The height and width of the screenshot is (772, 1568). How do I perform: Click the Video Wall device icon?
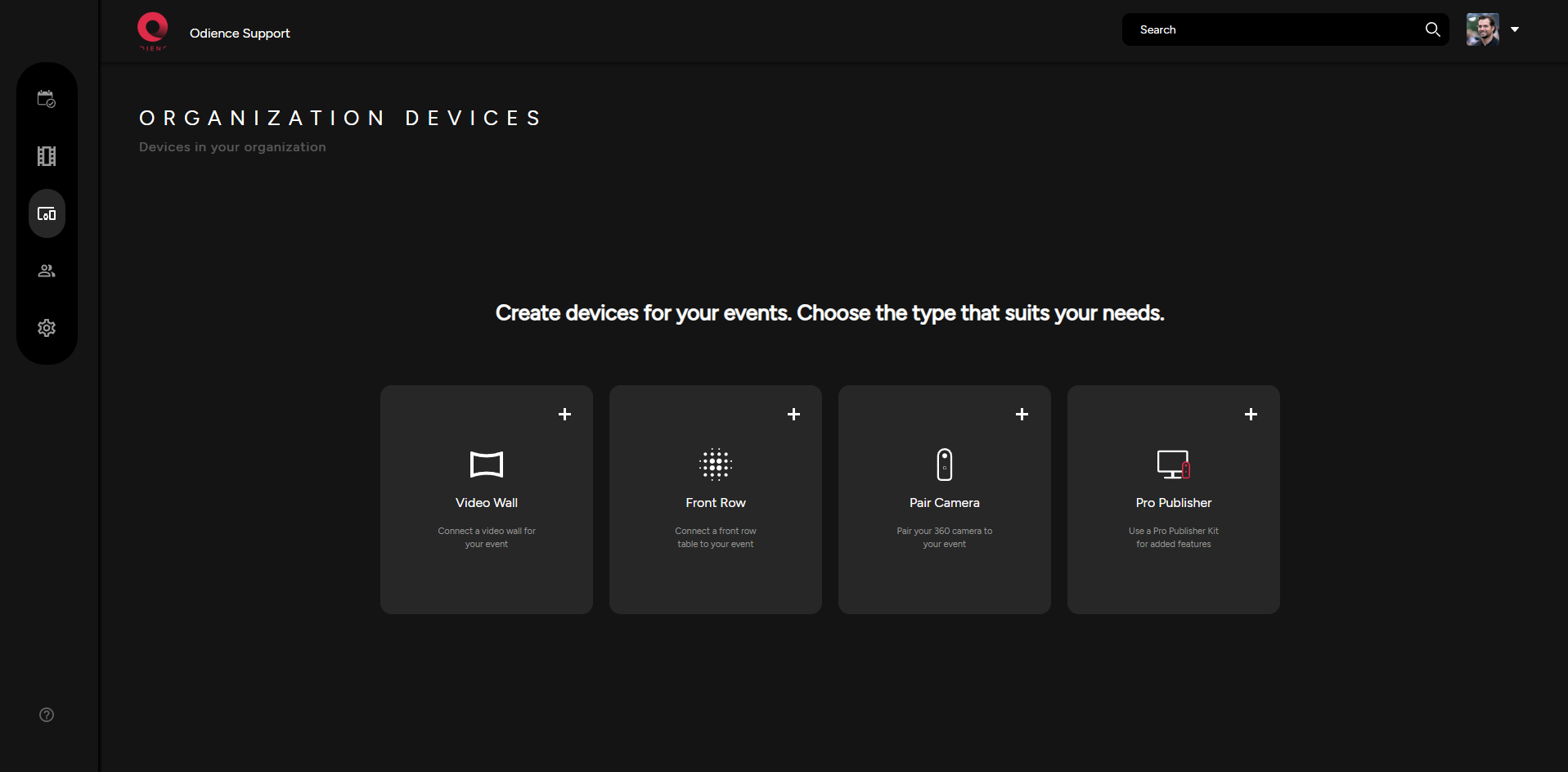487,465
